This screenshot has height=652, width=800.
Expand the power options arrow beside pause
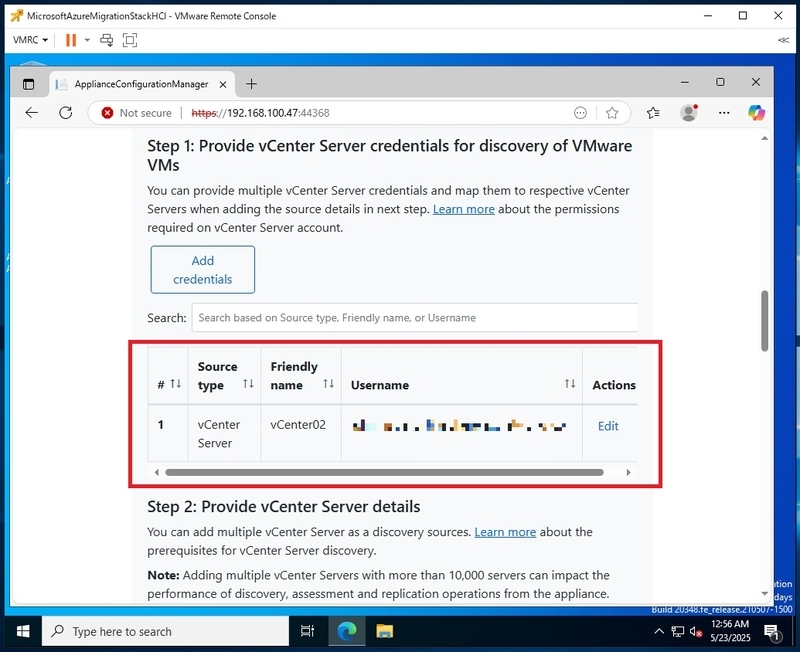[87, 40]
